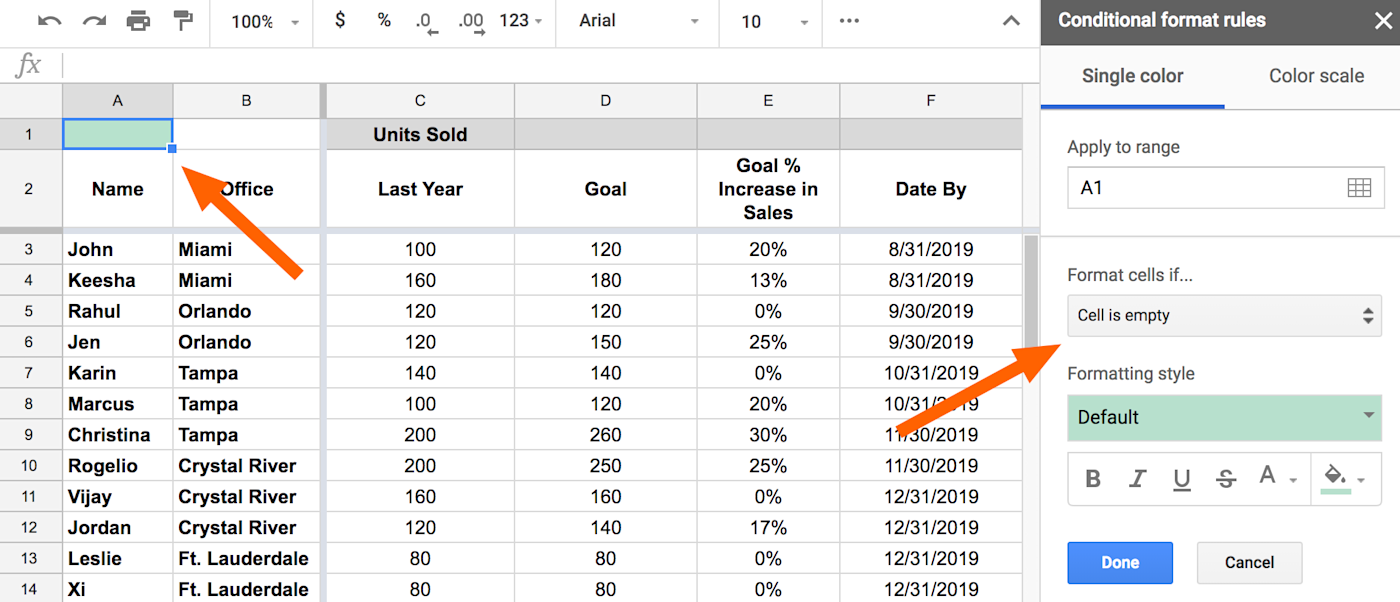Click the Cancel button

1249,563
